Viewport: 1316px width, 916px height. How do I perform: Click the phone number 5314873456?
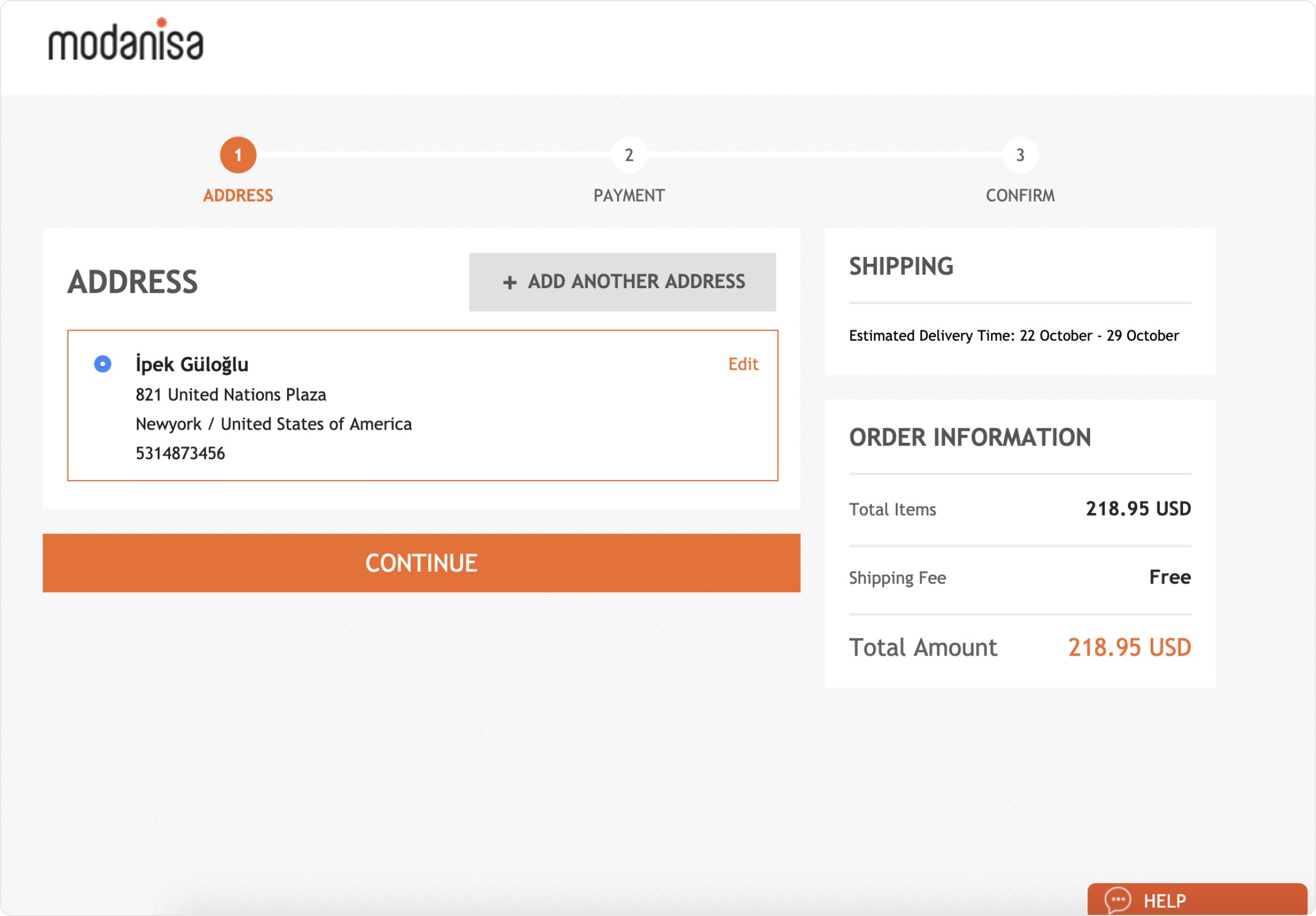point(180,453)
